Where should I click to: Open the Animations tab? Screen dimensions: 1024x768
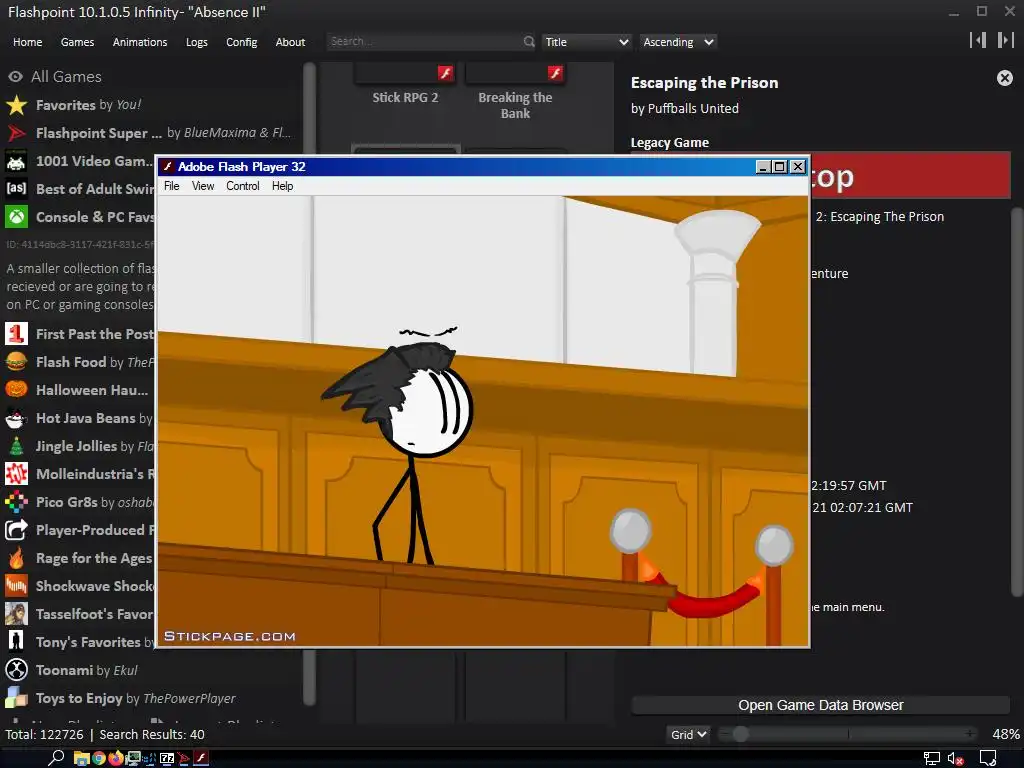pyautogui.click(x=140, y=42)
